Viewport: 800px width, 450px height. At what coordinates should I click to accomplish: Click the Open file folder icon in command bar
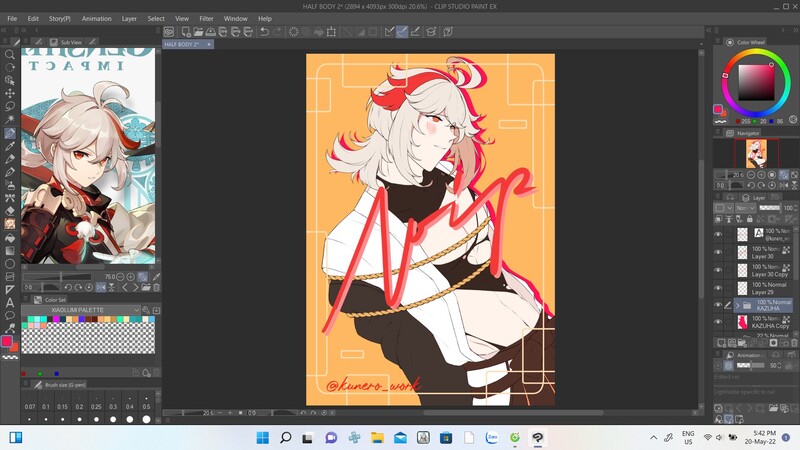(x=198, y=32)
